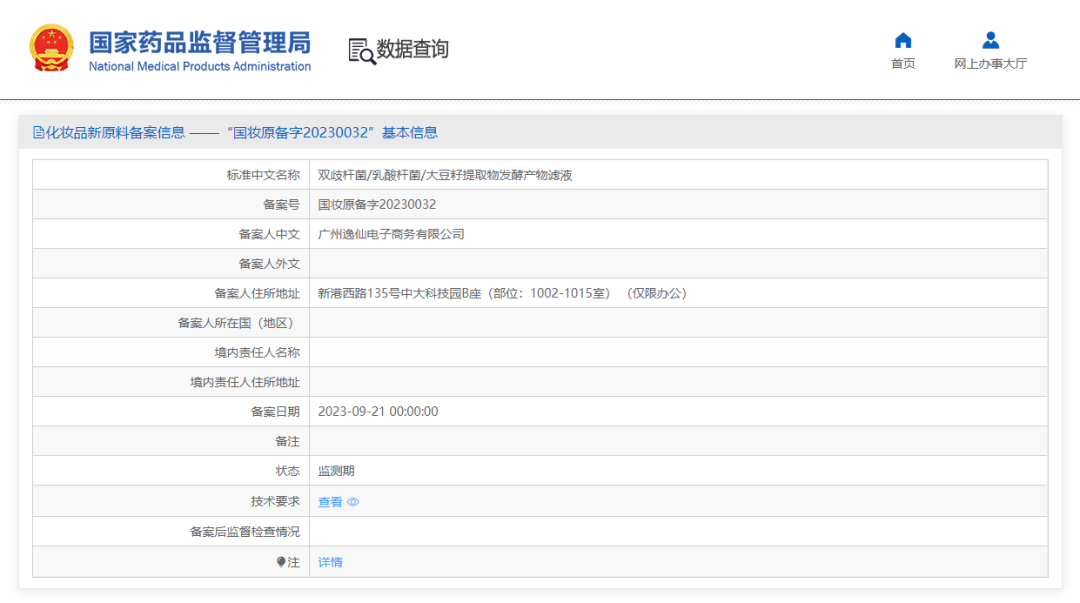1080x603 pixels.
Task: Open 网上办事大厅 user icon
Action: point(990,41)
